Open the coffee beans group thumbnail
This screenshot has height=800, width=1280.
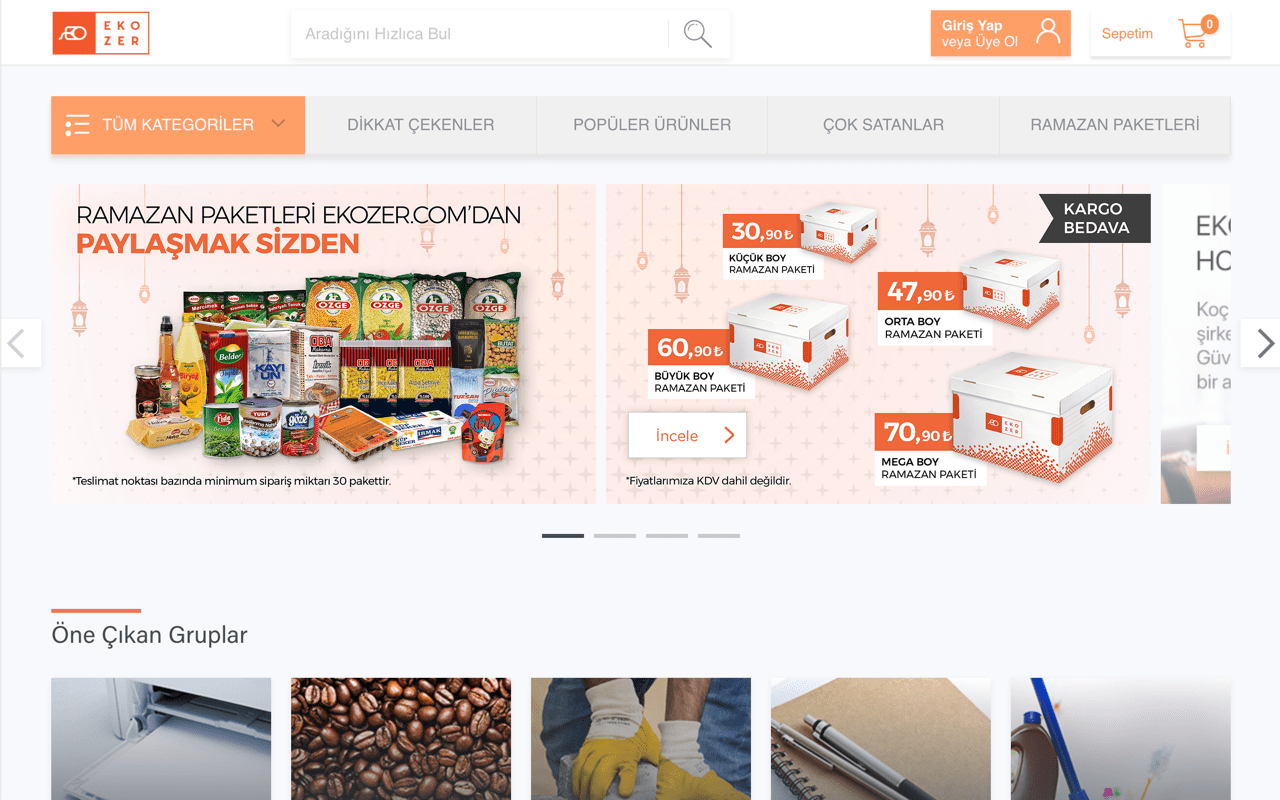[x=401, y=739]
